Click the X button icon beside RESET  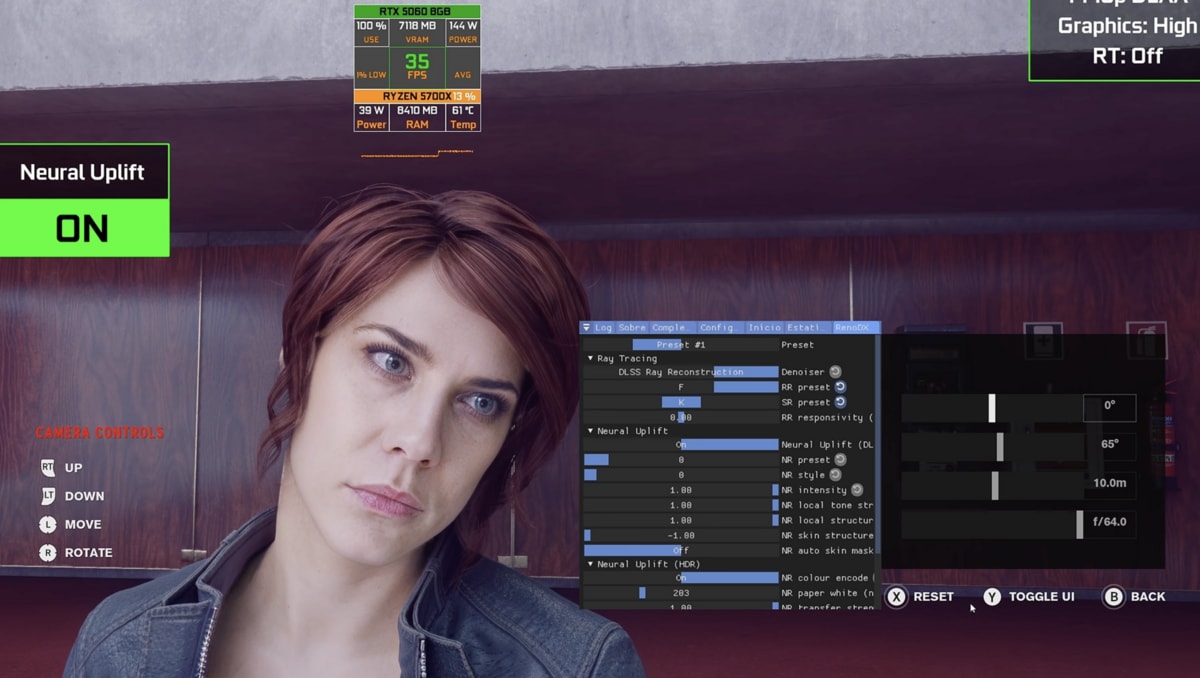point(897,597)
